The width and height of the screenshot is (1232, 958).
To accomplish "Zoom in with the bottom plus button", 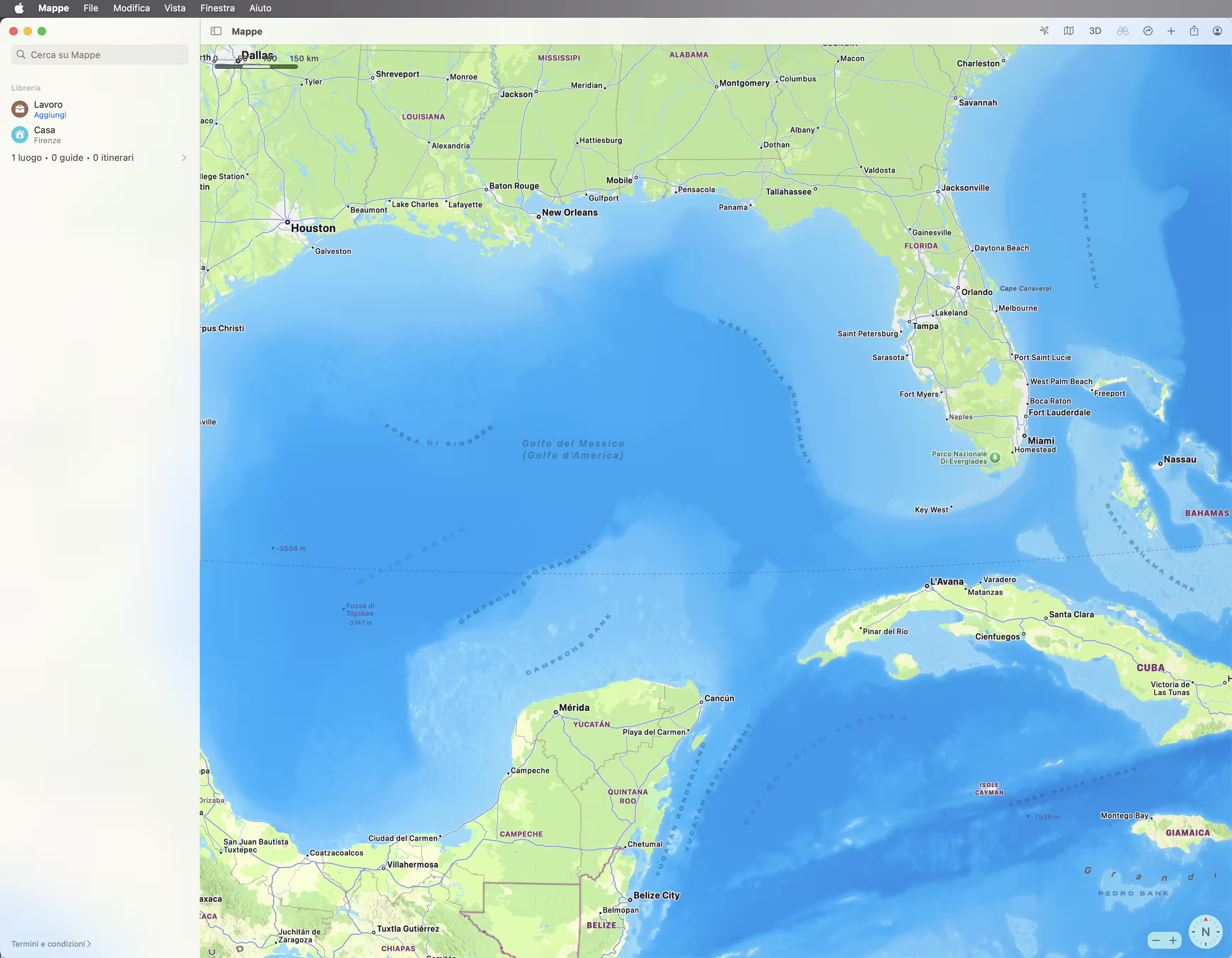I will click(1173, 941).
